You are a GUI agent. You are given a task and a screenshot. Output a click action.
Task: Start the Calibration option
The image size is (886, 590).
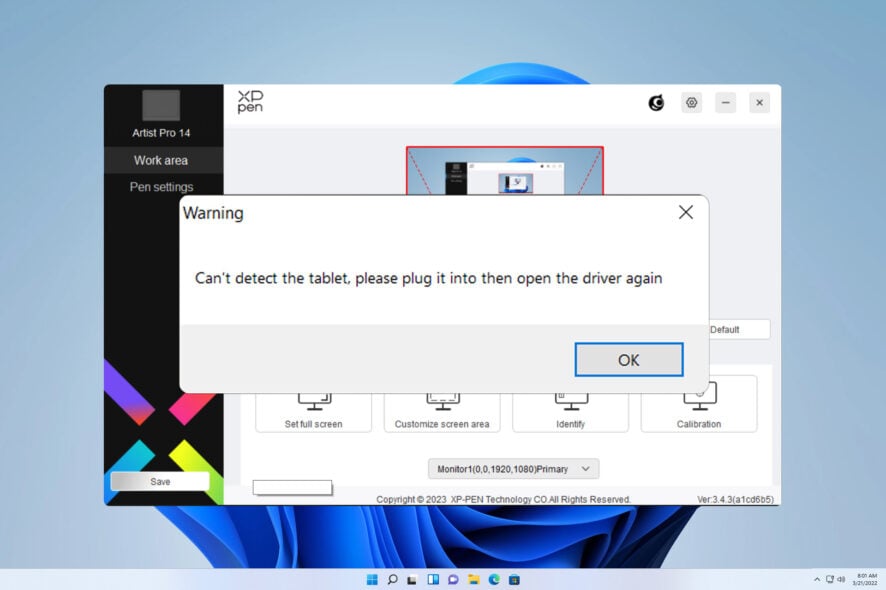click(x=699, y=406)
